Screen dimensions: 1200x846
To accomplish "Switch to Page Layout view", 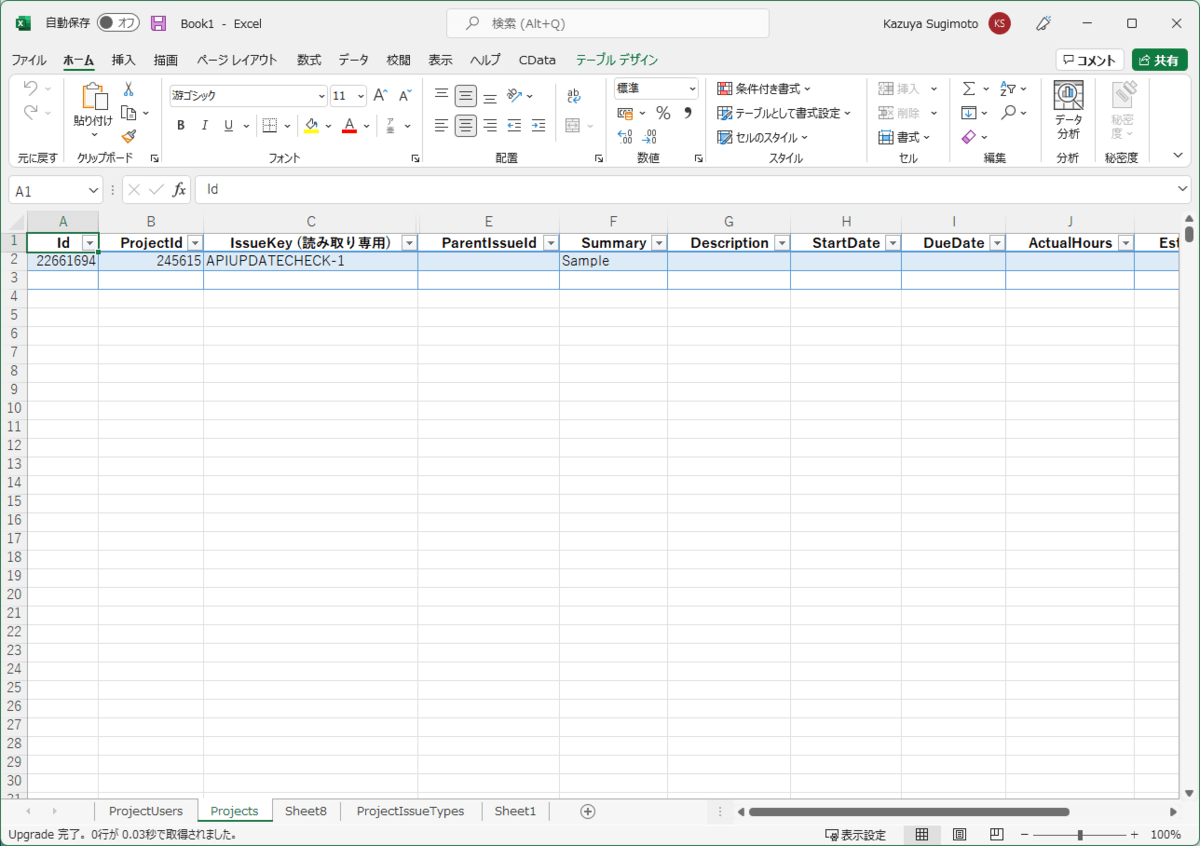I will click(x=959, y=835).
